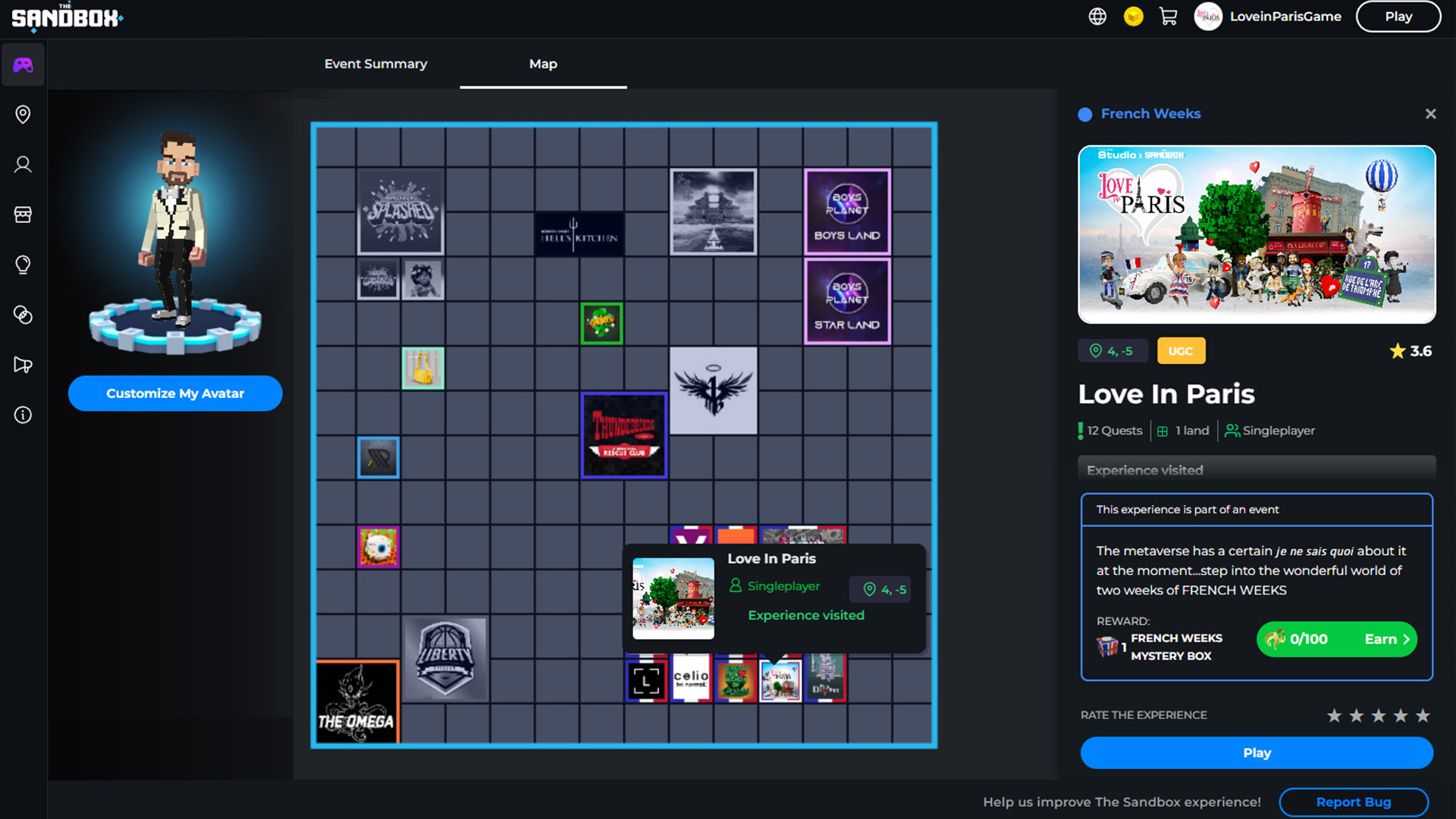Click the Singleplayer label in panel

coord(1270,431)
